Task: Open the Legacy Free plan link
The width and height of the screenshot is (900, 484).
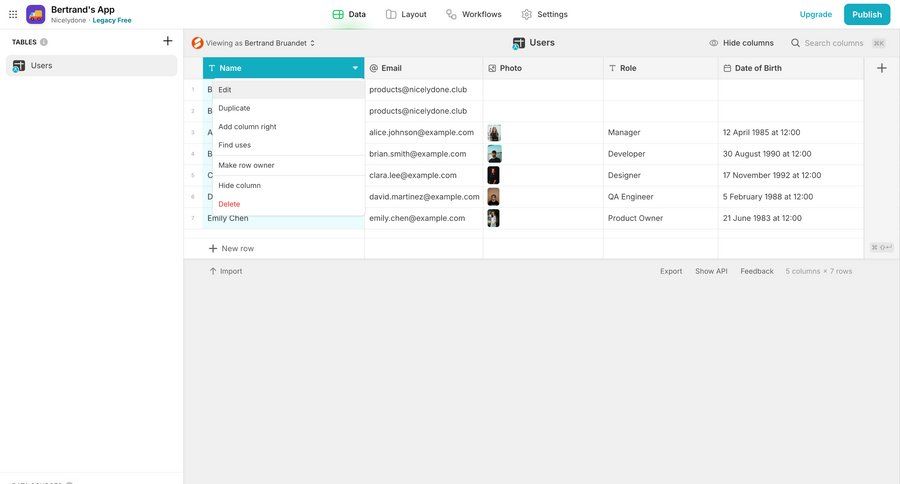Action: 112,20
